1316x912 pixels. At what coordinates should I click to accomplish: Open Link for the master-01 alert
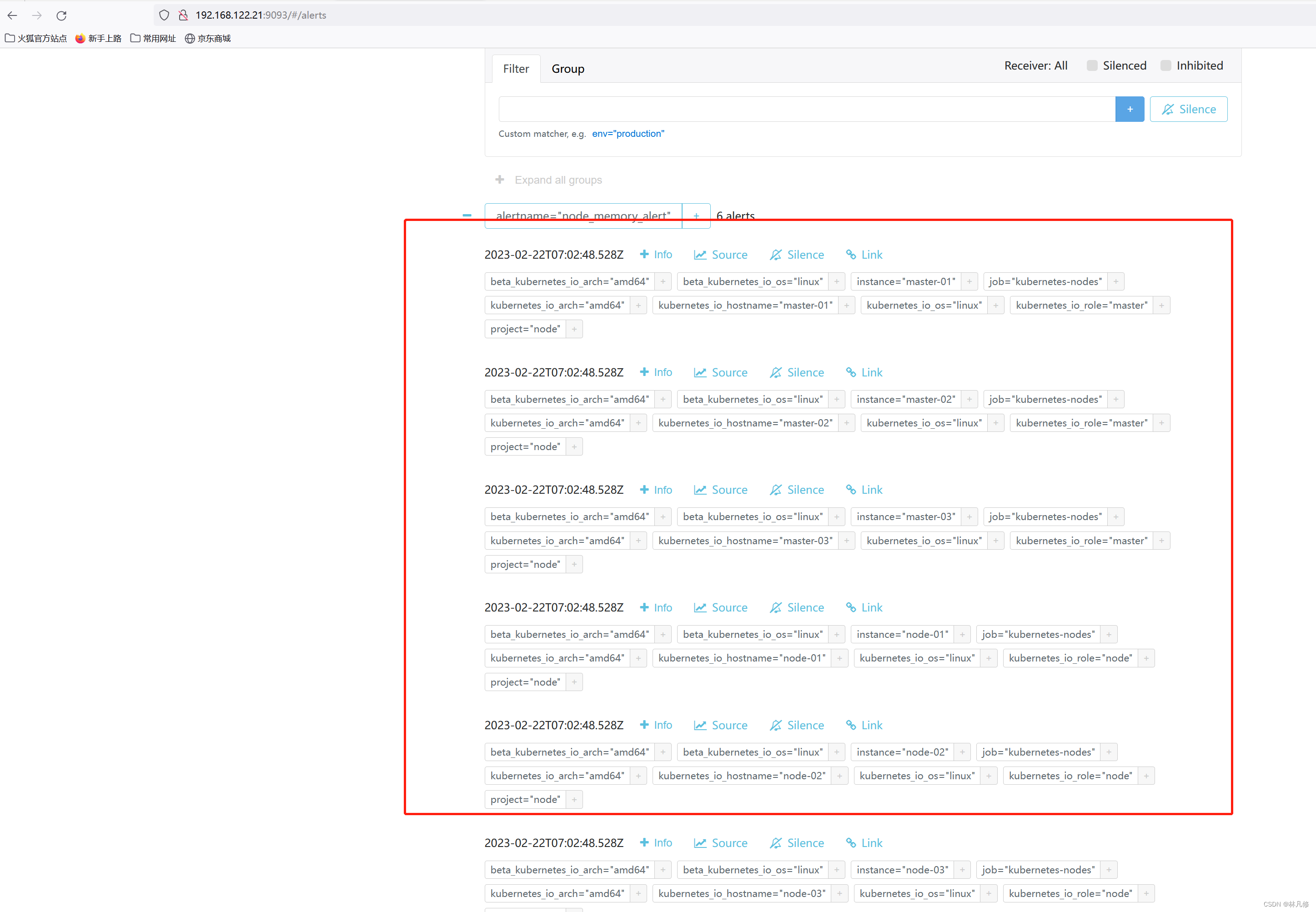point(864,255)
